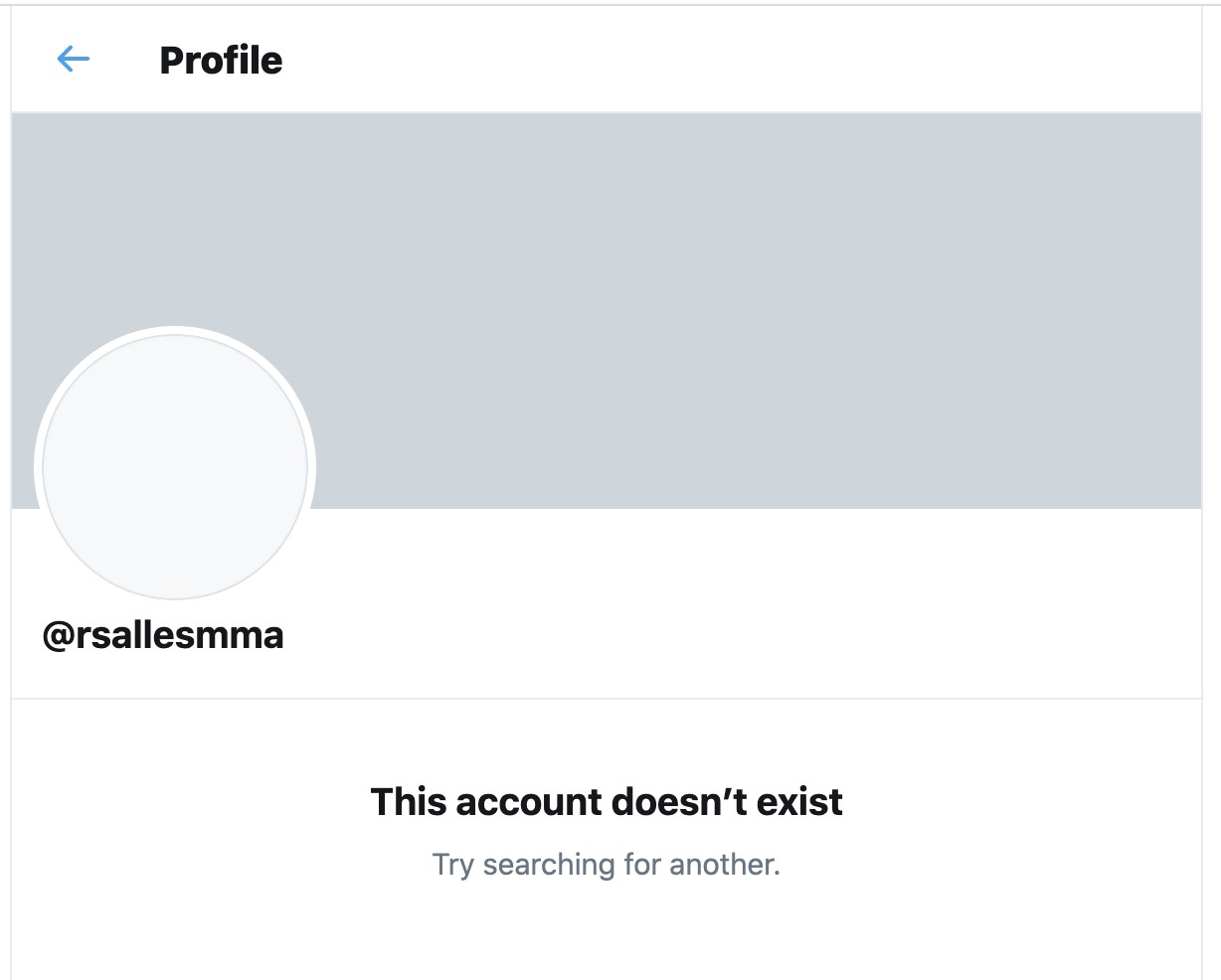The height and width of the screenshot is (980, 1221).
Task: Click the "Try searching for another." text
Action: click(607, 865)
